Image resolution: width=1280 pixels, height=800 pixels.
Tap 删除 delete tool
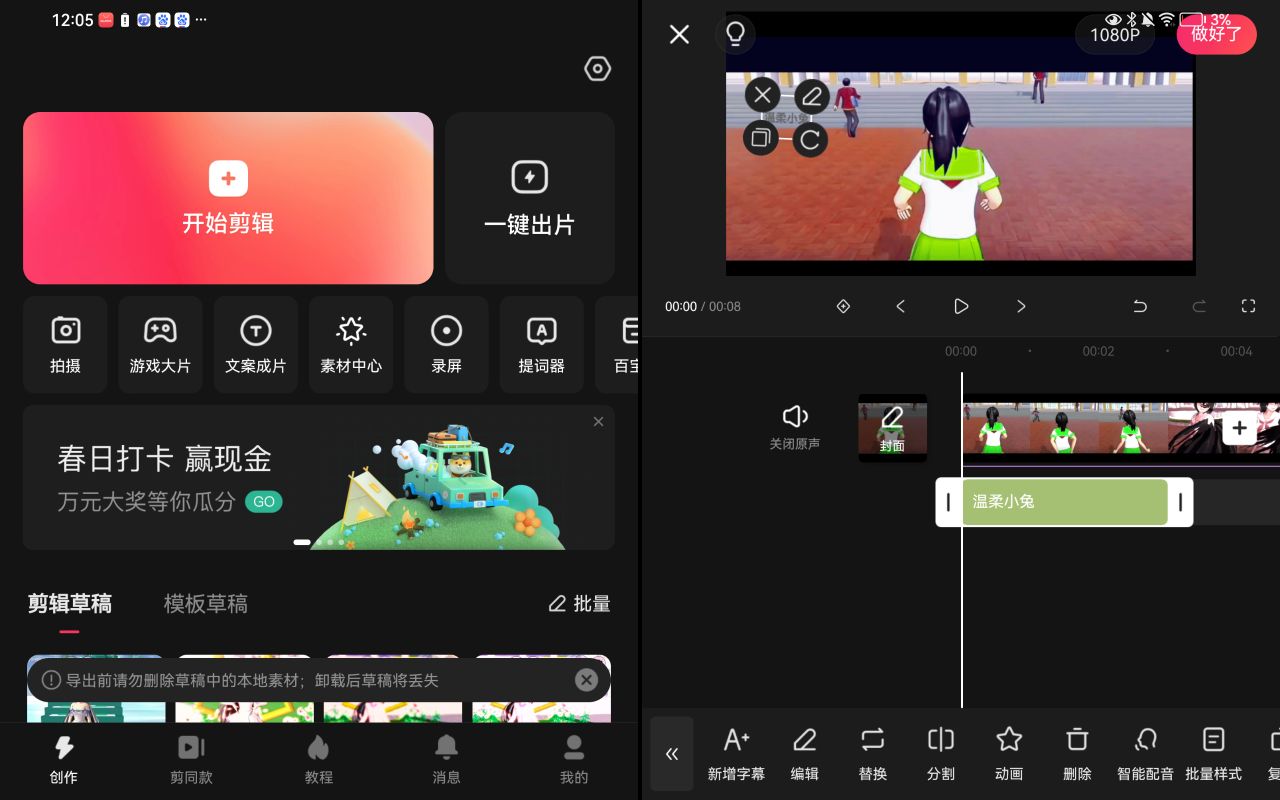1077,753
